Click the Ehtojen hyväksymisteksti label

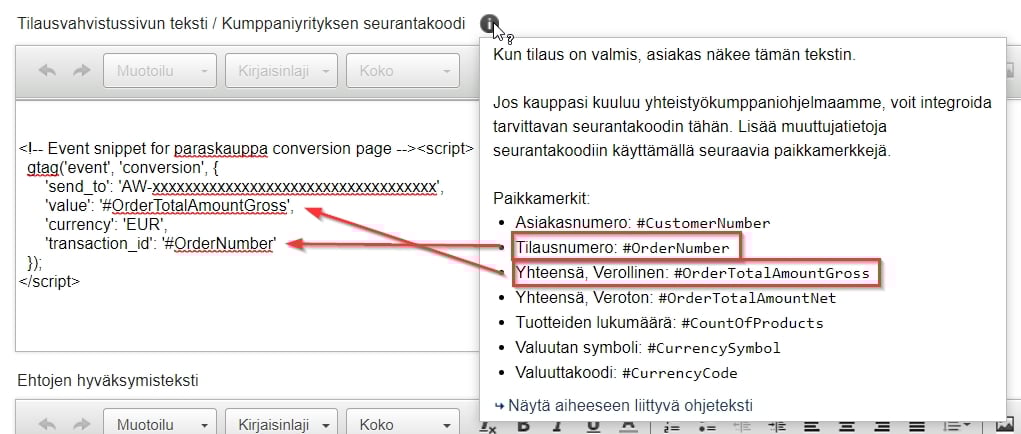pyautogui.click(x=107, y=381)
